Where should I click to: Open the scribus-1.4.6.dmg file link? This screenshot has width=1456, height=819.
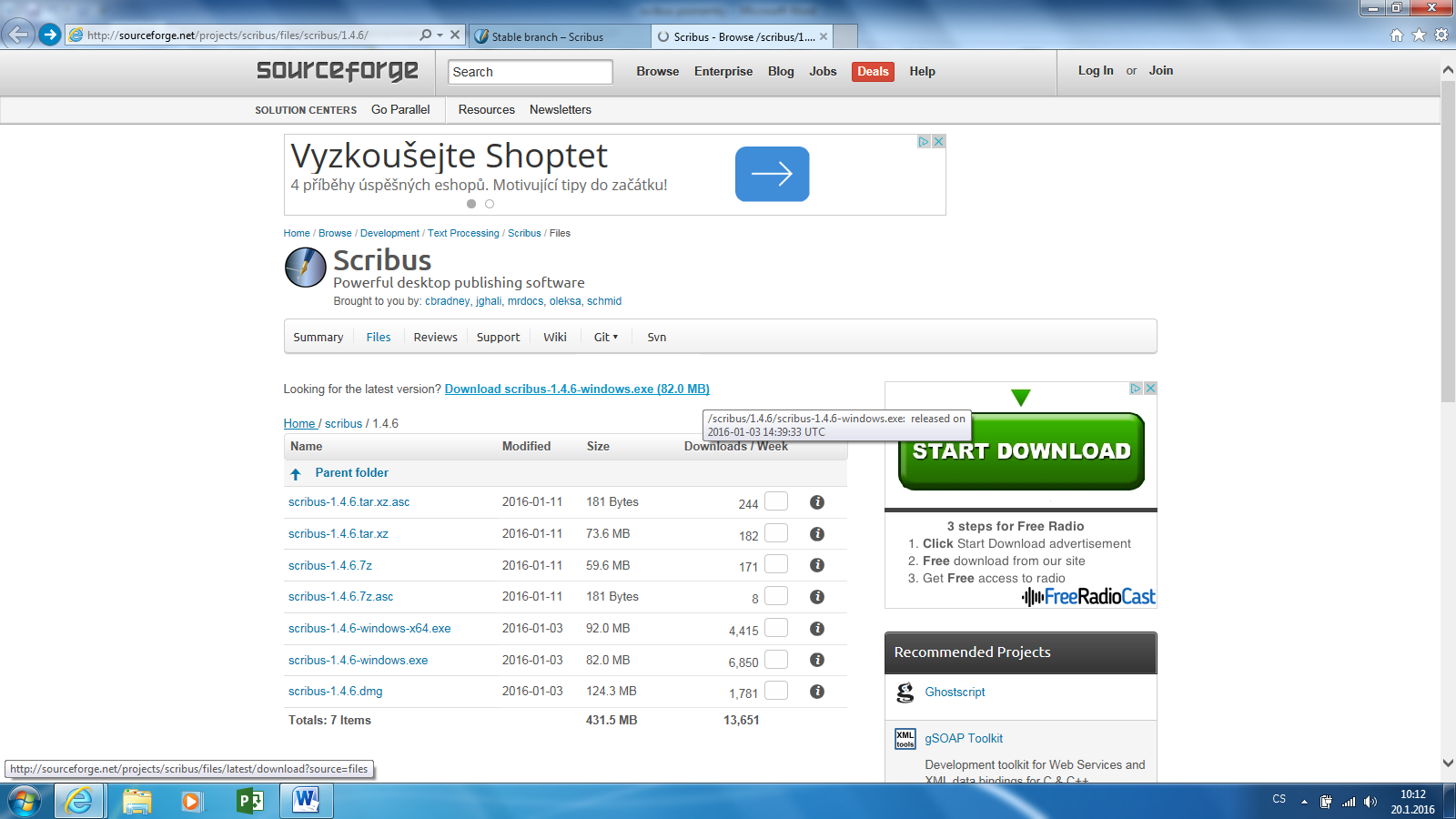point(335,692)
